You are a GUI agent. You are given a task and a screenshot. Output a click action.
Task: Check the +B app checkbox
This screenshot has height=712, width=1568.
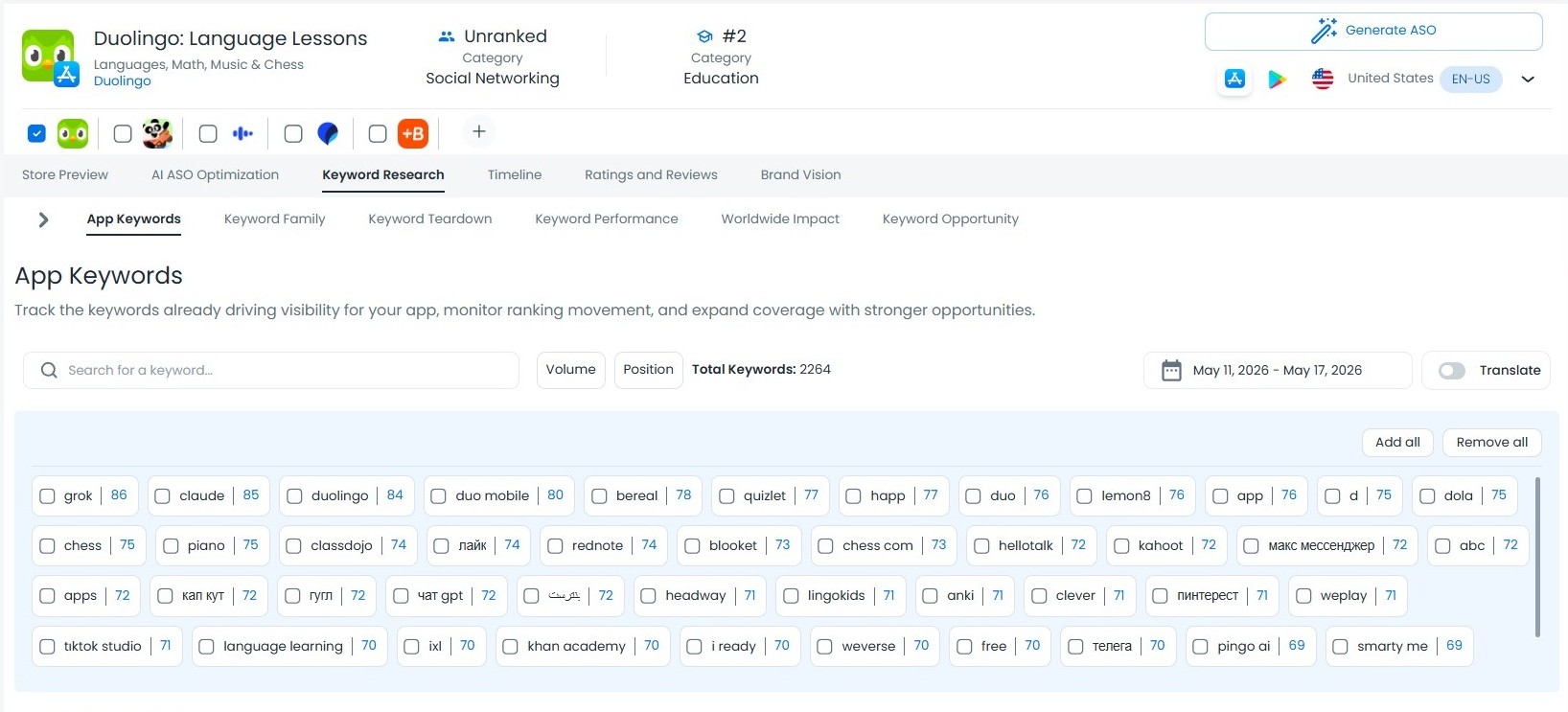point(378,133)
